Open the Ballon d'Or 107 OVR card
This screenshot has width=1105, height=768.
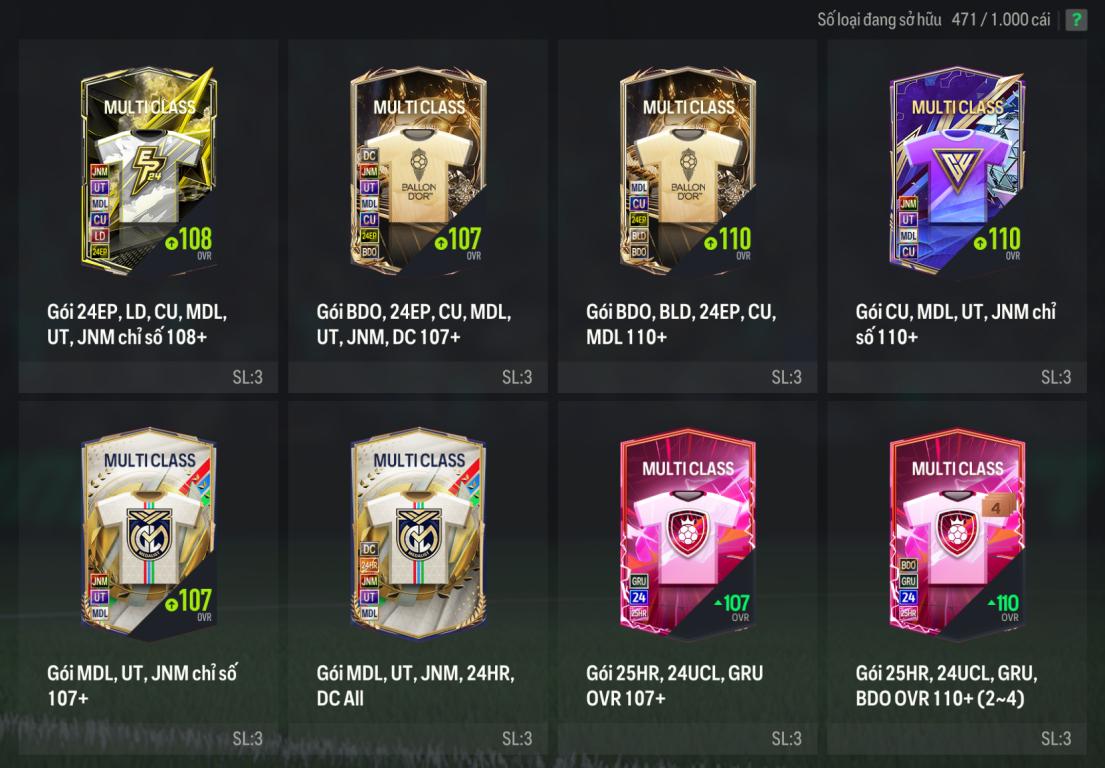click(x=419, y=169)
